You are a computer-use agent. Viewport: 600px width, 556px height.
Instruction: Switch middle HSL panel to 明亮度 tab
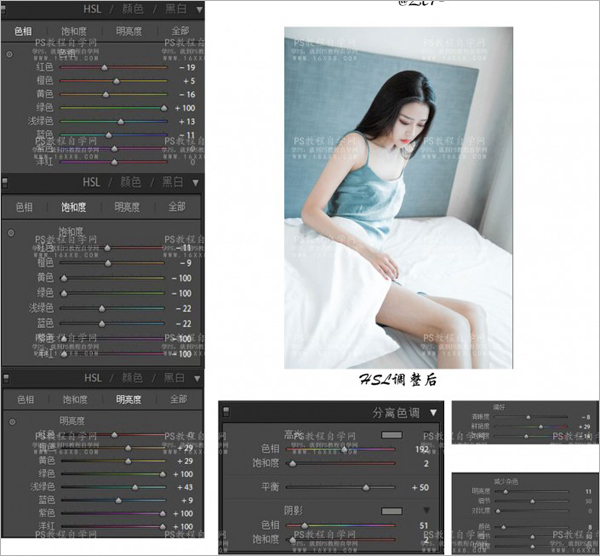tap(127, 207)
